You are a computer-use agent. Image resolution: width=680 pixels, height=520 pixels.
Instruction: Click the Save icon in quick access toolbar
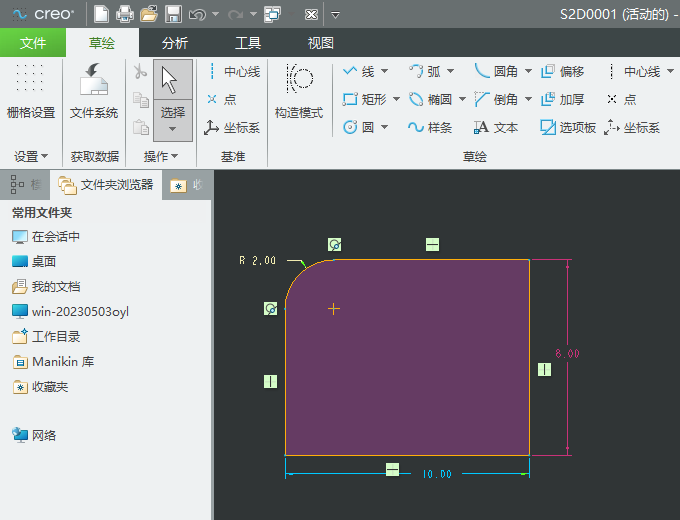[x=173, y=15]
